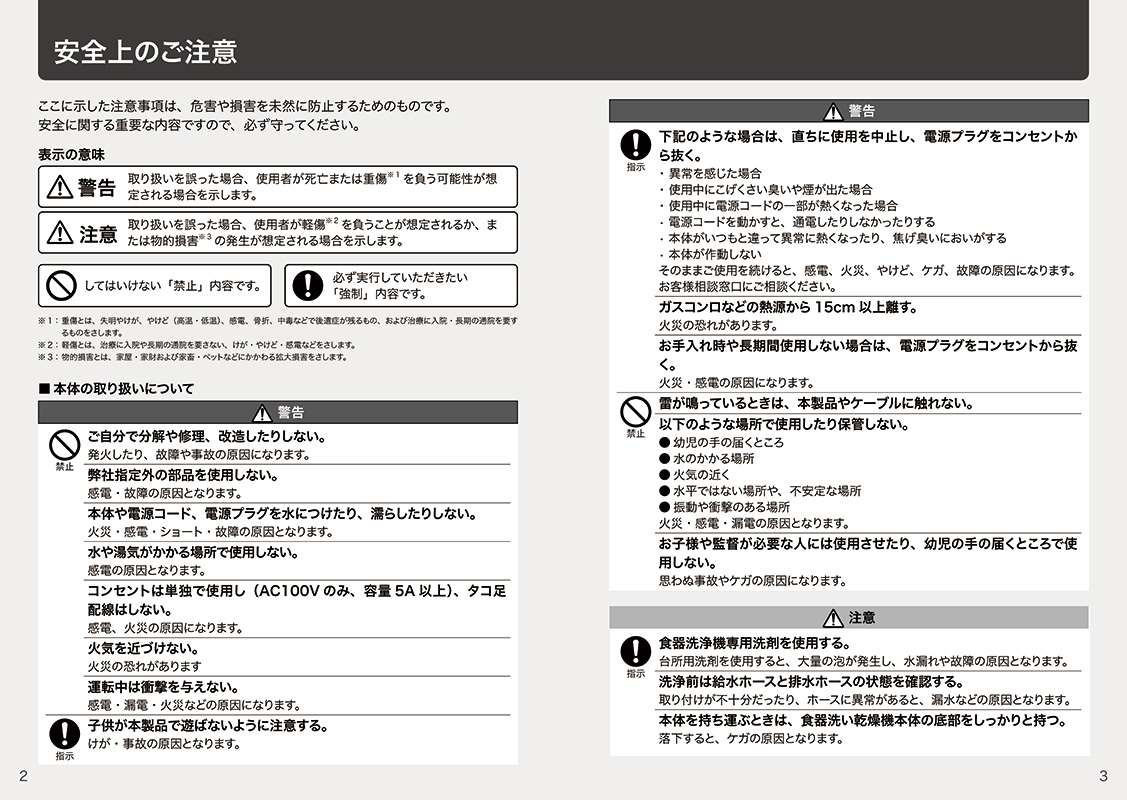This screenshot has height=800, width=1127.
Task: Click the text コンセントは単独で使用し
Action: [167, 591]
